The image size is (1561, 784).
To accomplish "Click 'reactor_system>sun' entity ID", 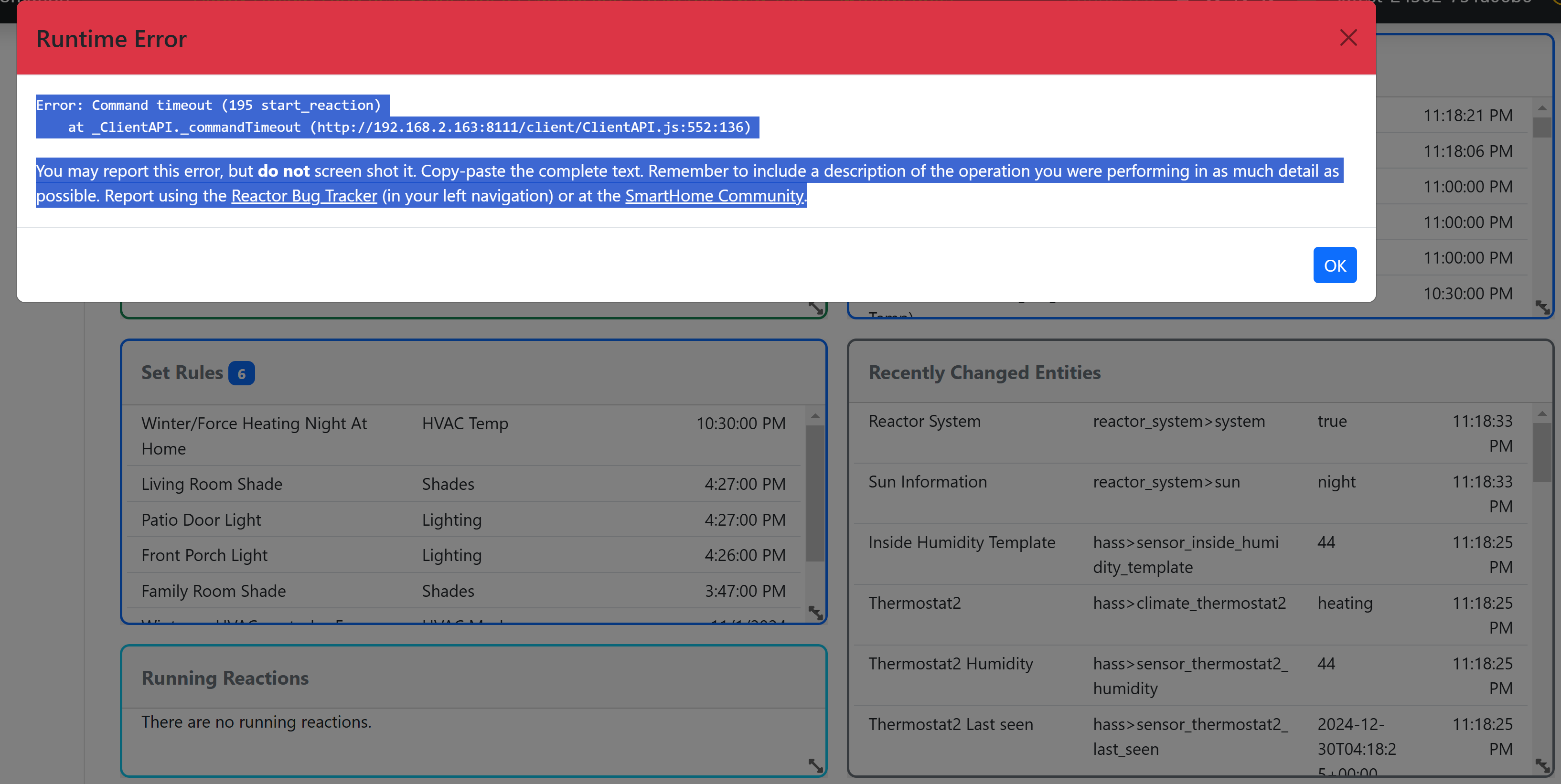I will click(1166, 482).
